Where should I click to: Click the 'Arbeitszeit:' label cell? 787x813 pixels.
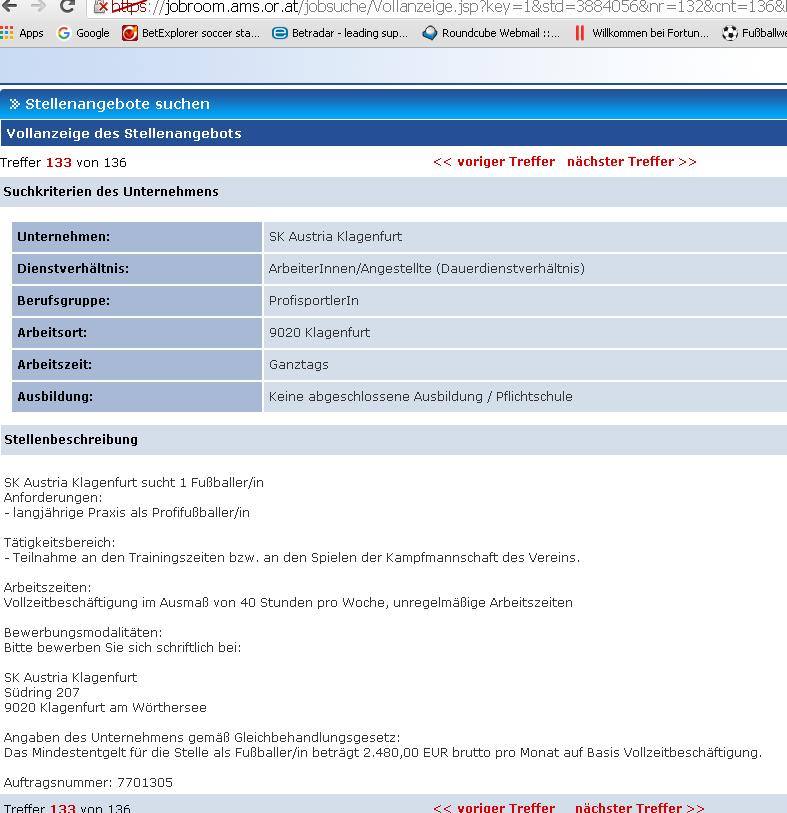[x=137, y=365]
